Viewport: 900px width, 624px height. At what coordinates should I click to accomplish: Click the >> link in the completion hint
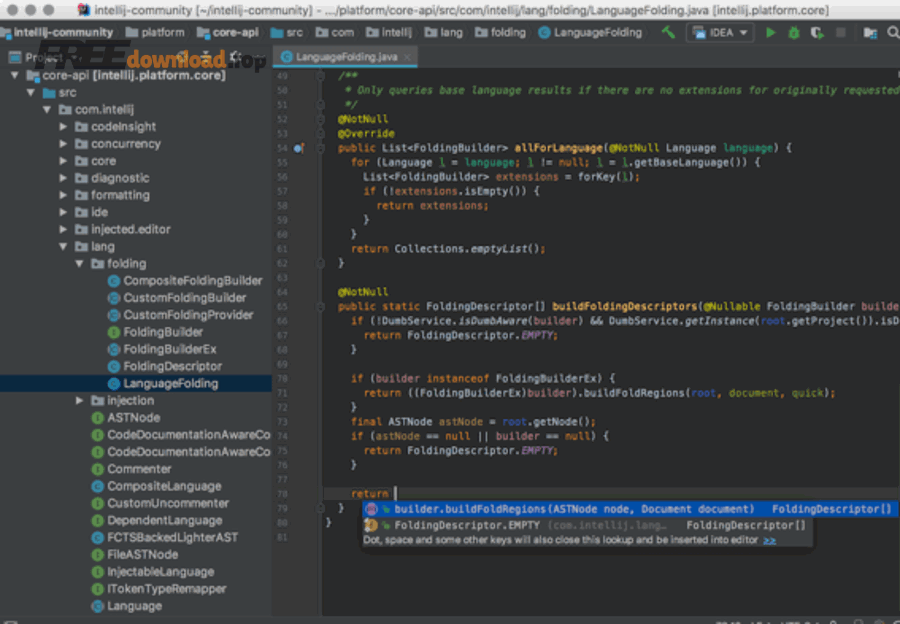769,540
